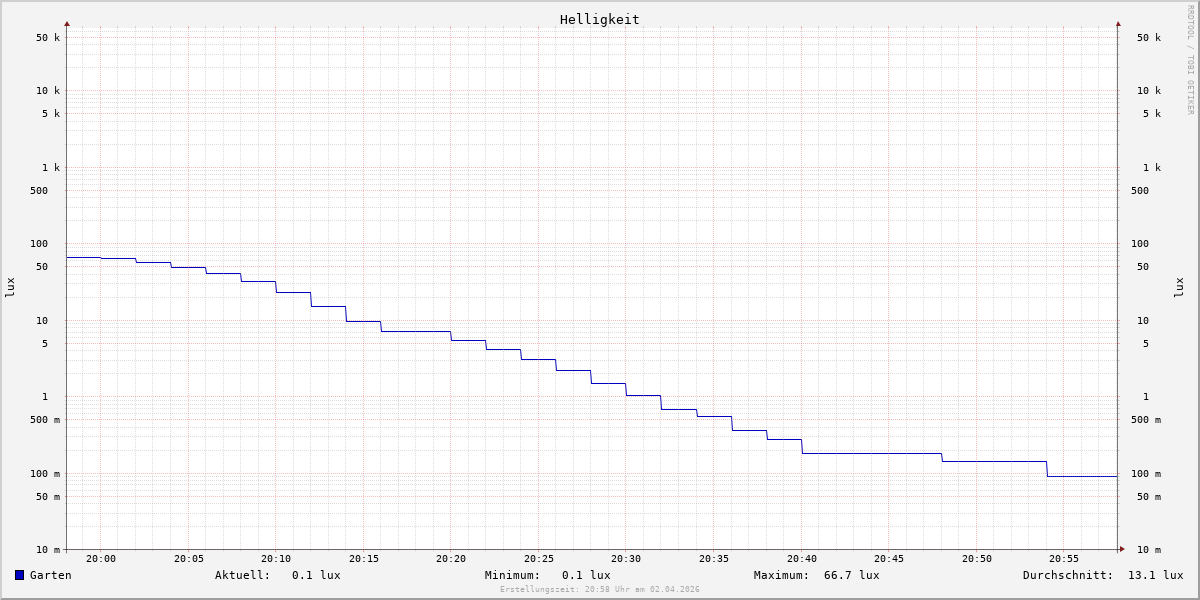Click the RRDTOOL / TOBI OETIKER watermark
Image resolution: width=1200 pixels, height=600 pixels.
tap(1190, 60)
